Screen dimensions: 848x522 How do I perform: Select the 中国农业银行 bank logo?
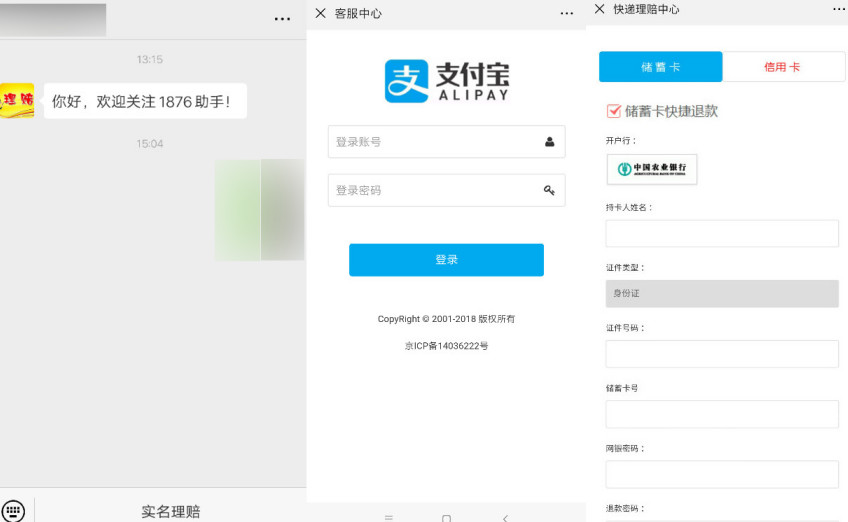[652, 169]
